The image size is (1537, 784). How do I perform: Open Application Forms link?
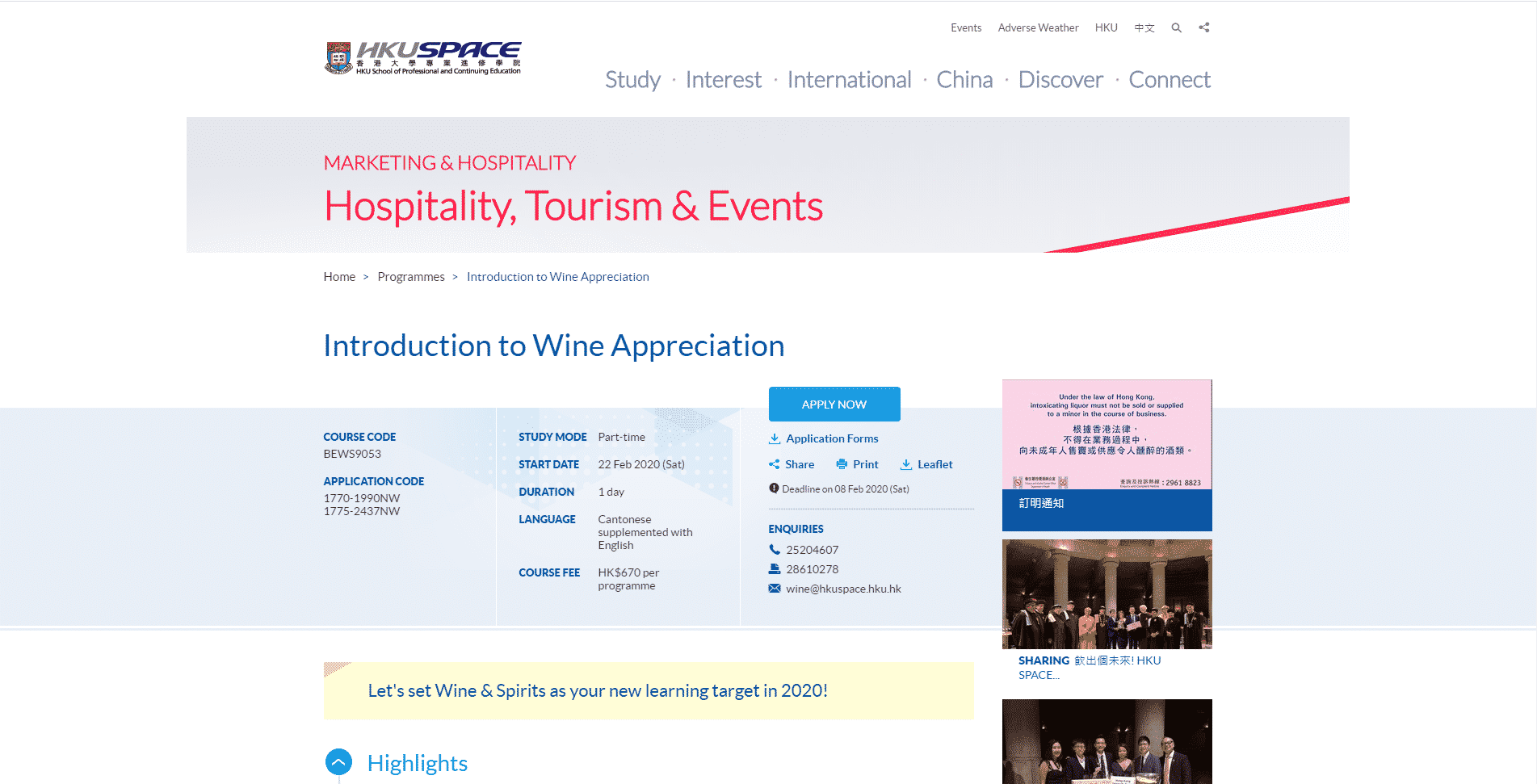pos(832,438)
